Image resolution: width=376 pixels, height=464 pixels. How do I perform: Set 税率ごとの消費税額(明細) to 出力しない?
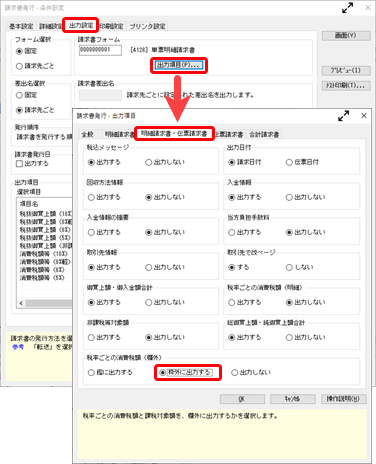pos(306,303)
